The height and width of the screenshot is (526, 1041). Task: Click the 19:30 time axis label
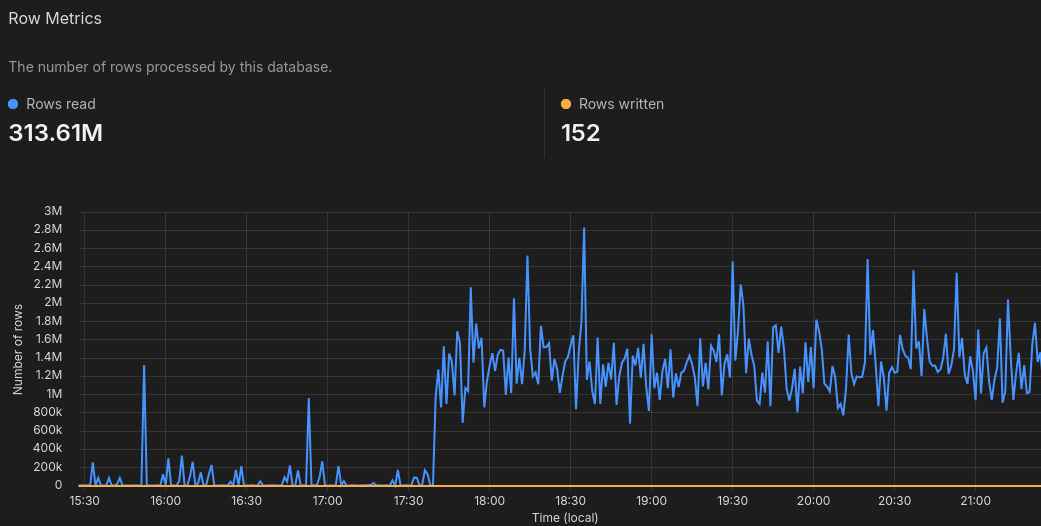(732, 501)
